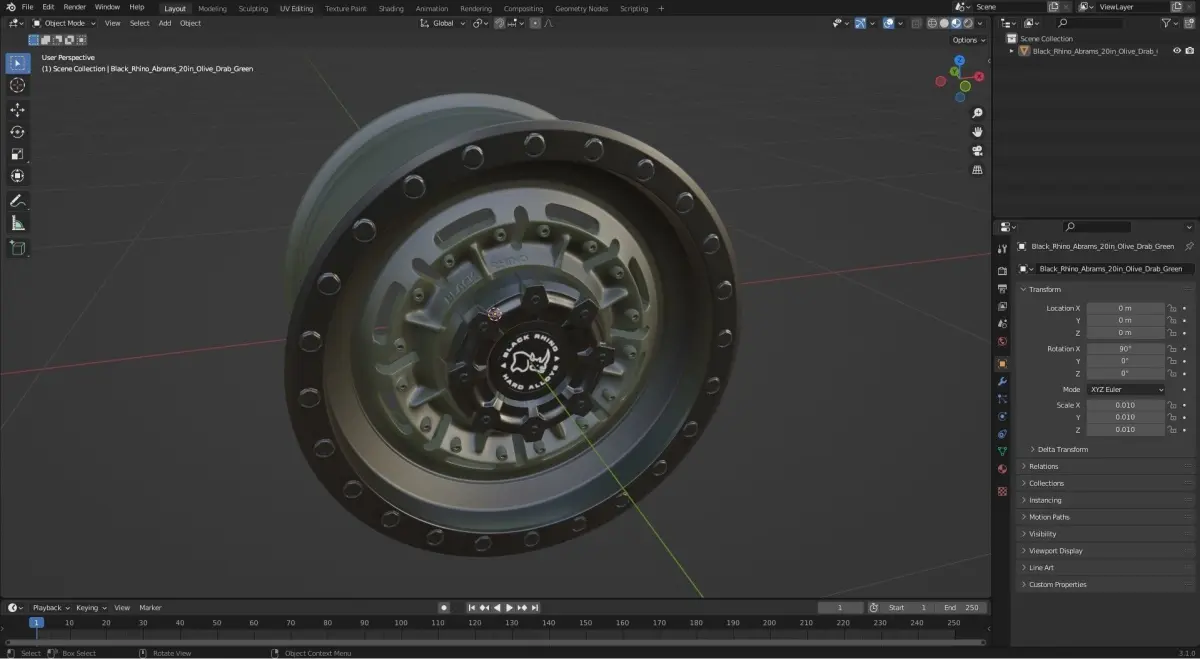Open the Texture properties tab
This screenshot has width=1200, height=659.
[1002, 491]
